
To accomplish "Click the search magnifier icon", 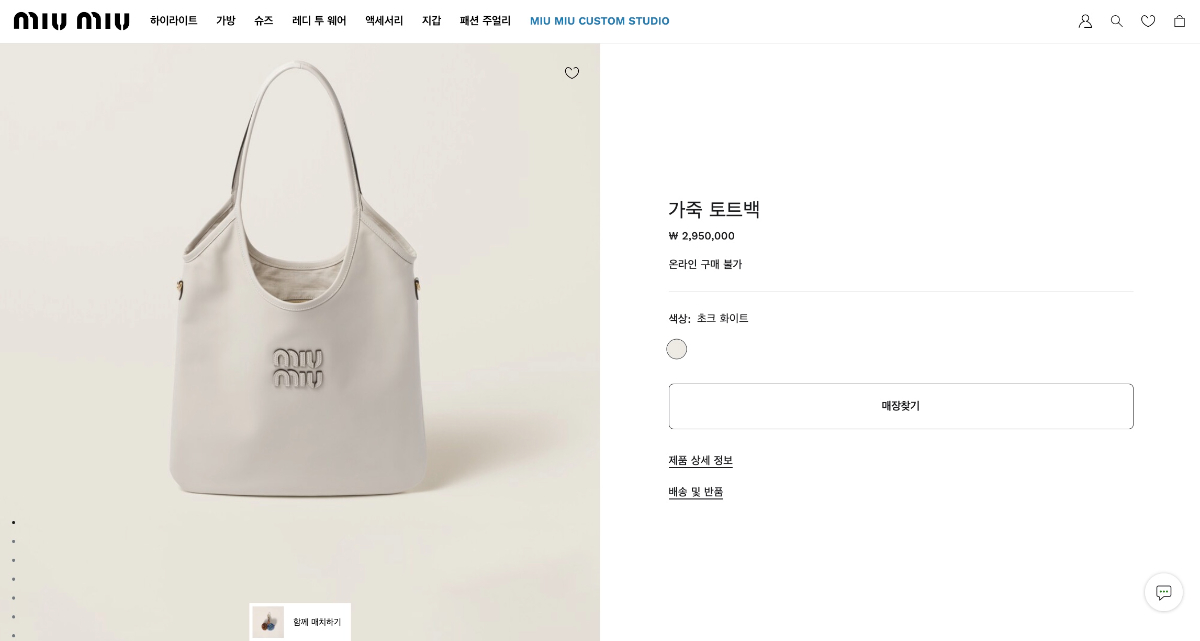I will point(1117,21).
